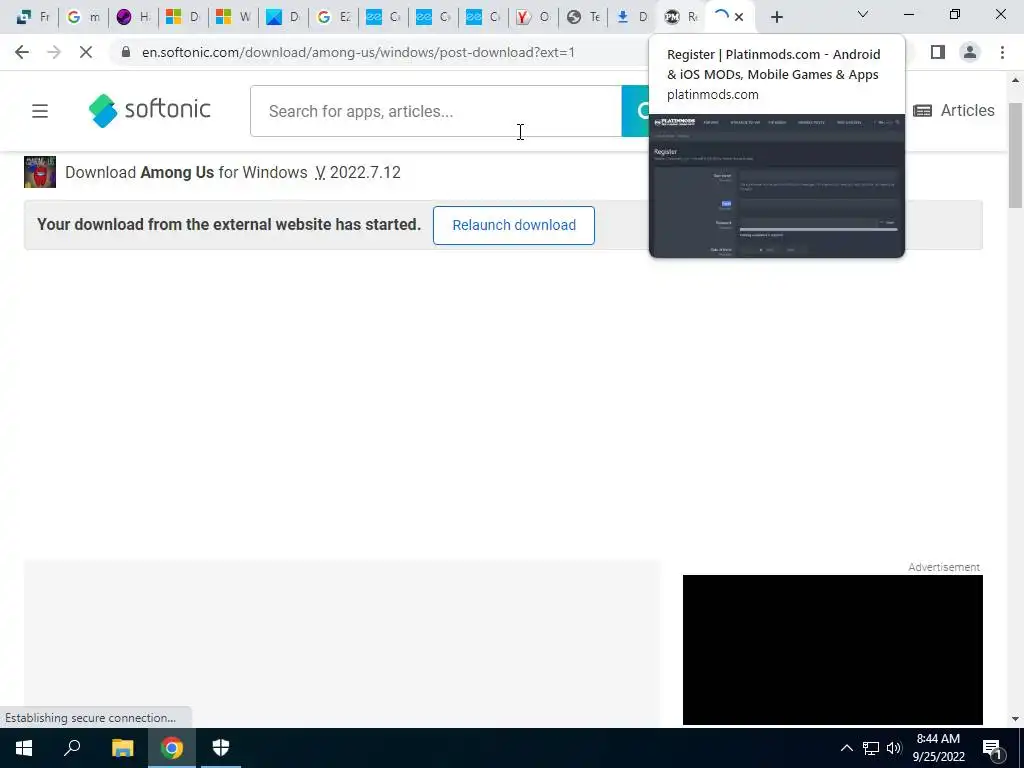Open the Windows Start menu
Screen dimensions: 1024x768
tap(24, 748)
